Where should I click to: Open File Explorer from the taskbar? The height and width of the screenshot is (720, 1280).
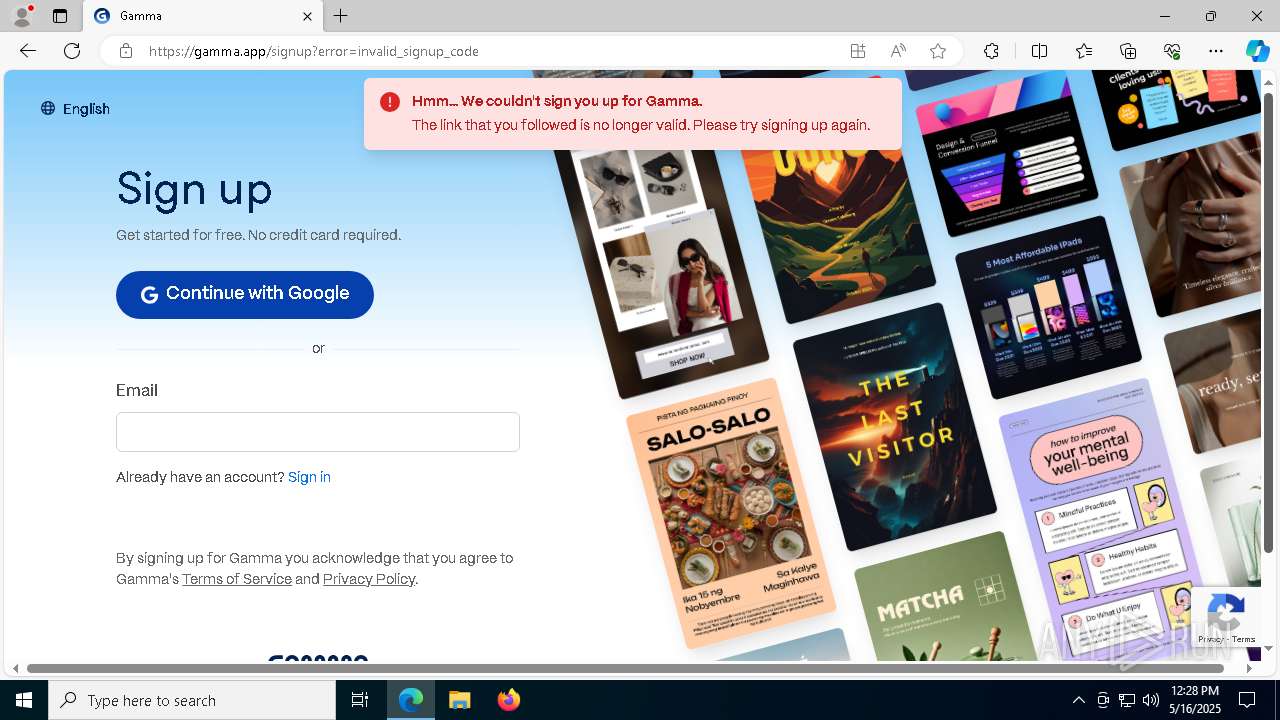(x=459, y=700)
